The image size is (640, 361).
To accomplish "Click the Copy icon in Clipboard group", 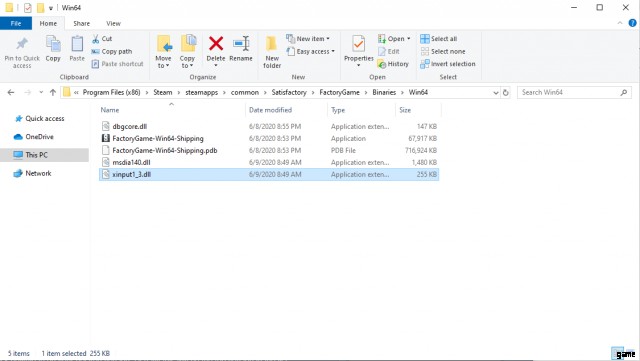I will tap(53, 44).
